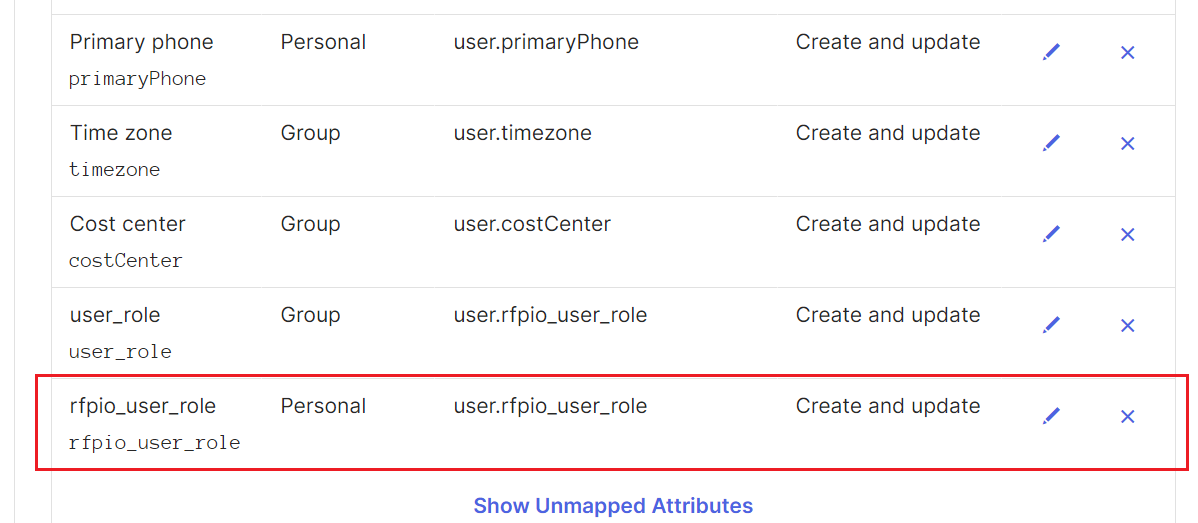This screenshot has height=523, width=1198.
Task: Edit the Cost center mapping
Action: (x=1051, y=234)
